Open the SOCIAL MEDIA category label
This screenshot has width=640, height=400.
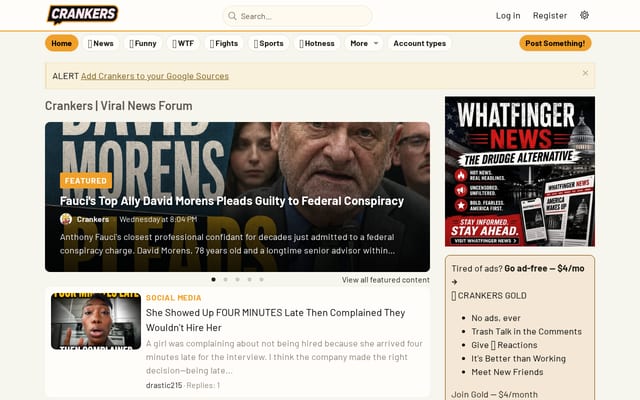173,298
